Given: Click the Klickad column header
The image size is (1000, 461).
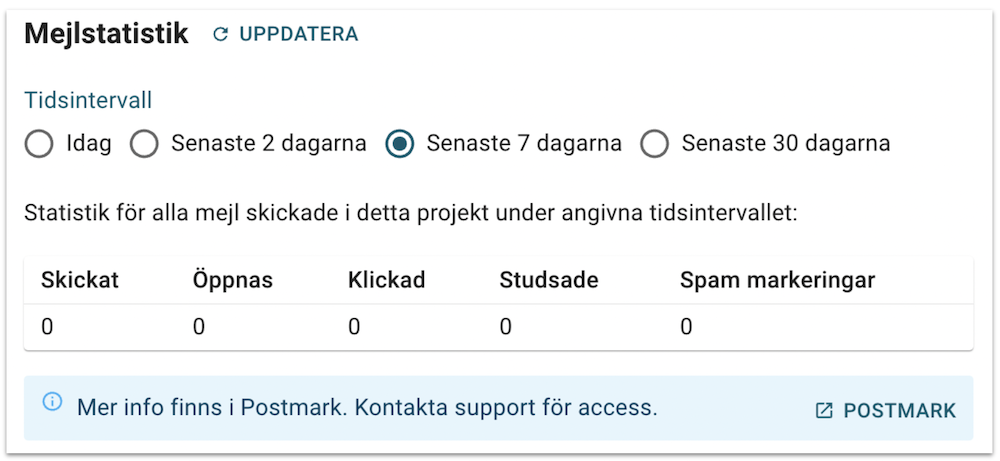Looking at the screenshot, I should pyautogui.click(x=386, y=280).
